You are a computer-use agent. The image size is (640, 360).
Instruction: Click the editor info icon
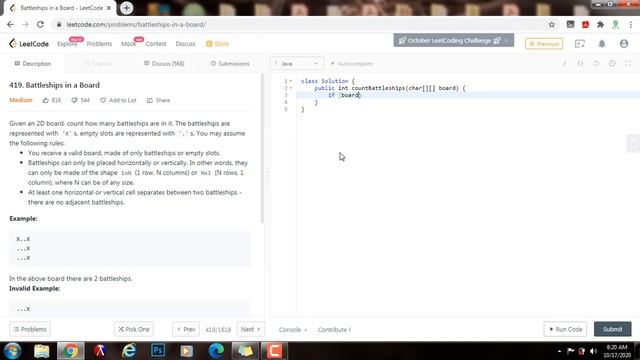click(564, 64)
